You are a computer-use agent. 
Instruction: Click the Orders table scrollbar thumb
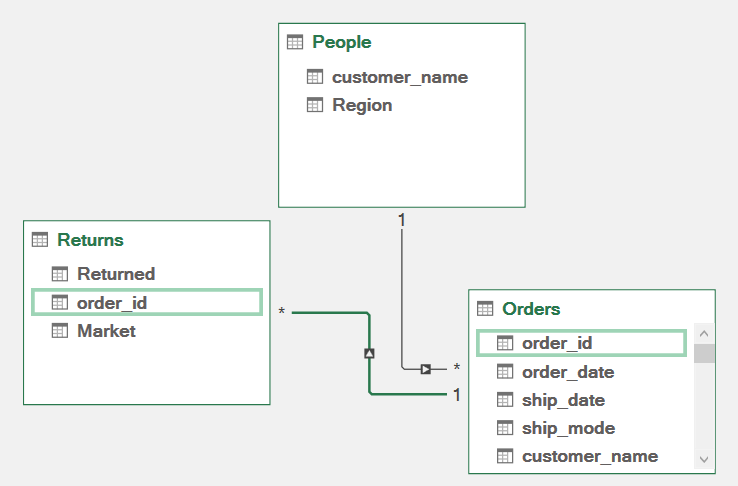704,353
